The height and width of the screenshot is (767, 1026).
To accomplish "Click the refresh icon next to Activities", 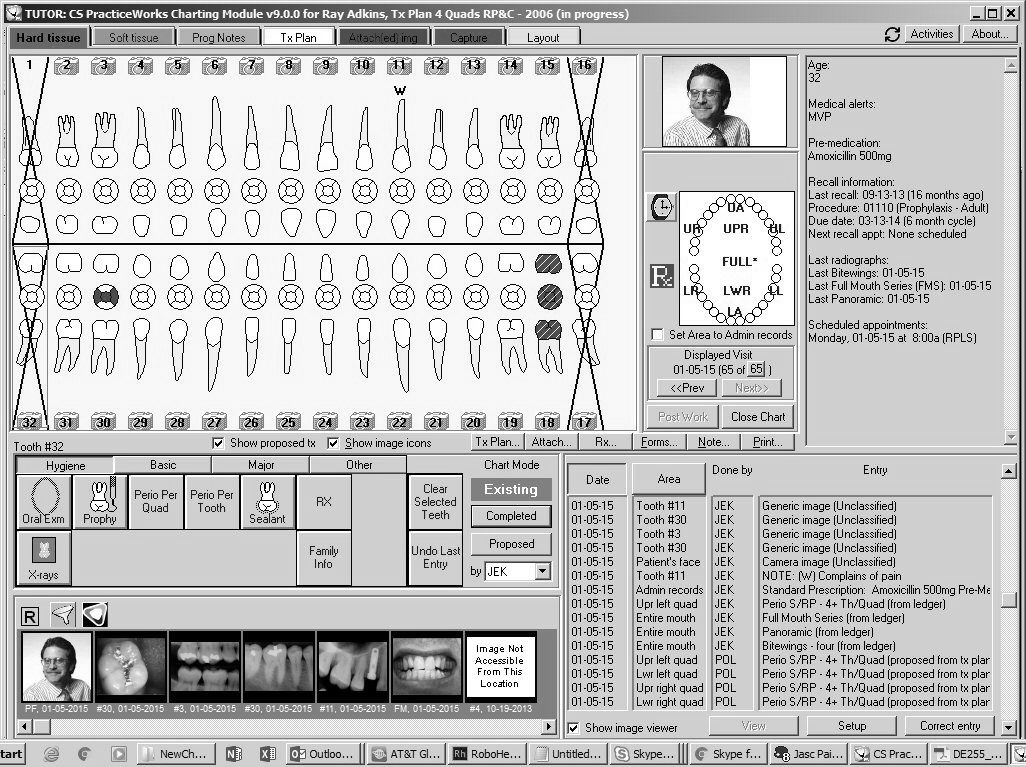I will coord(892,35).
